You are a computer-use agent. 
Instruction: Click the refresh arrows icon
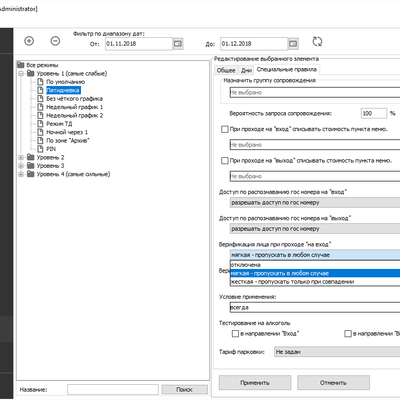pyautogui.click(x=317, y=42)
